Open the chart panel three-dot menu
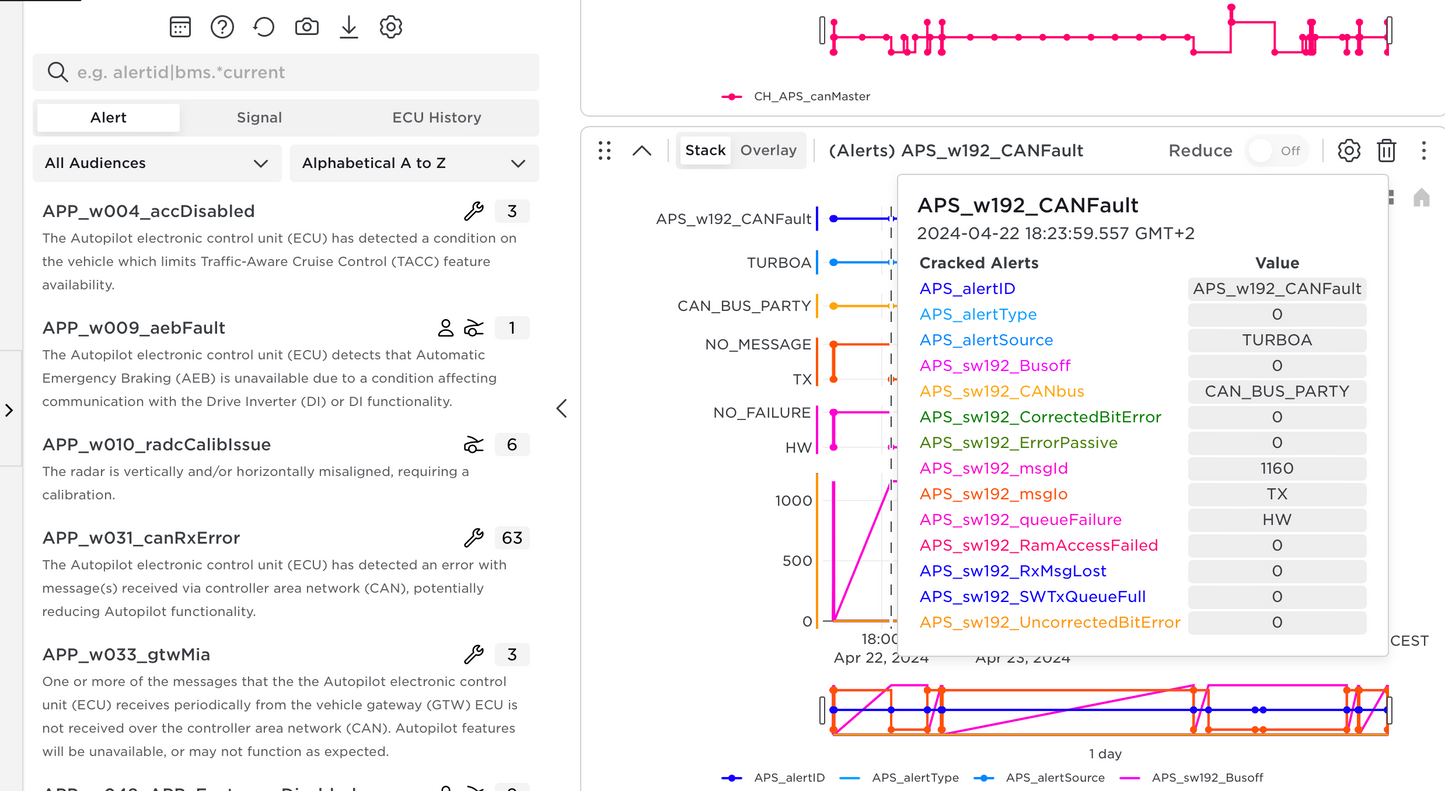Screen dimensions: 1445x791 pos(1424,151)
